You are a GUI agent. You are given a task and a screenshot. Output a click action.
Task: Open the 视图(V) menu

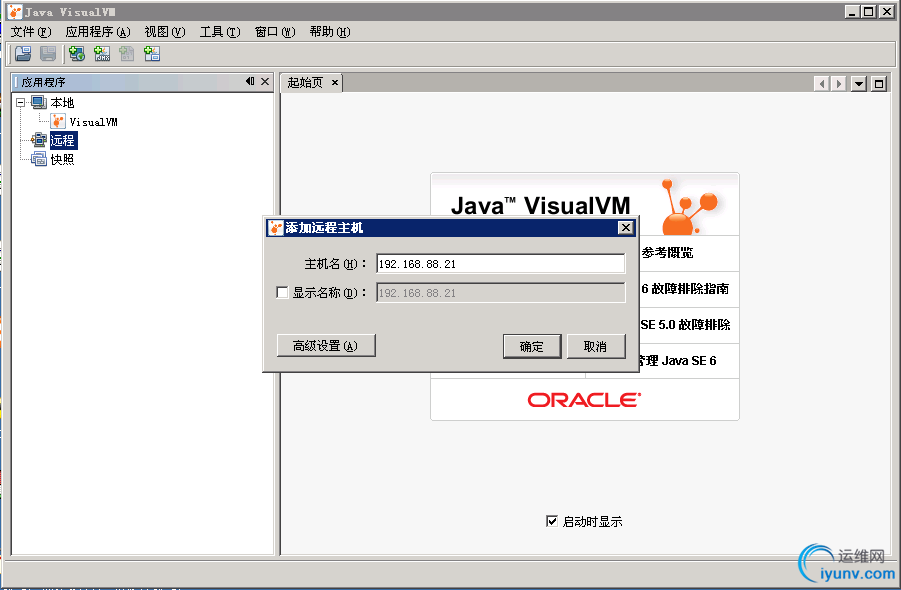164,32
